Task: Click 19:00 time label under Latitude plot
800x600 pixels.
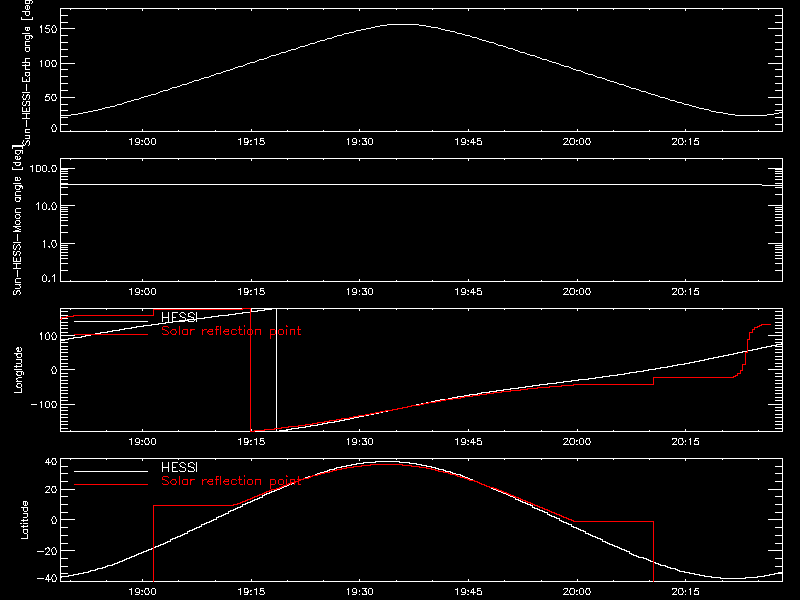Action: click(142, 592)
